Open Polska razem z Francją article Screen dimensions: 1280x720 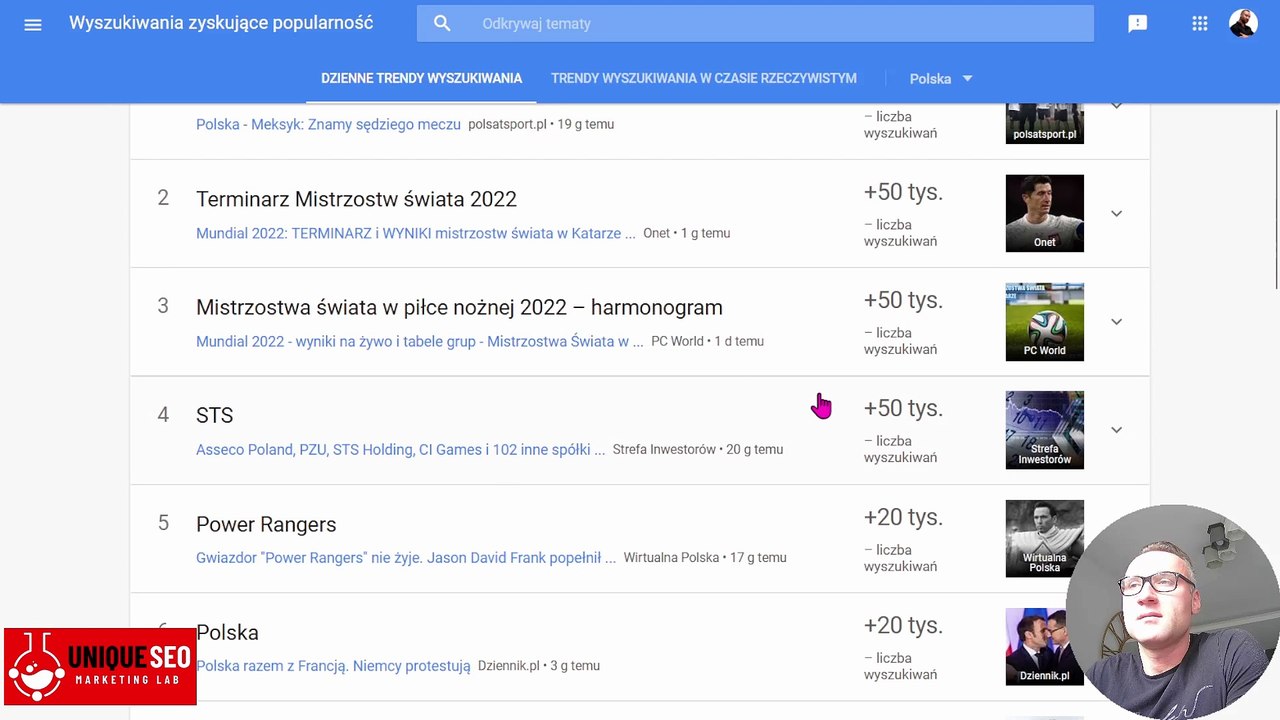coord(333,665)
